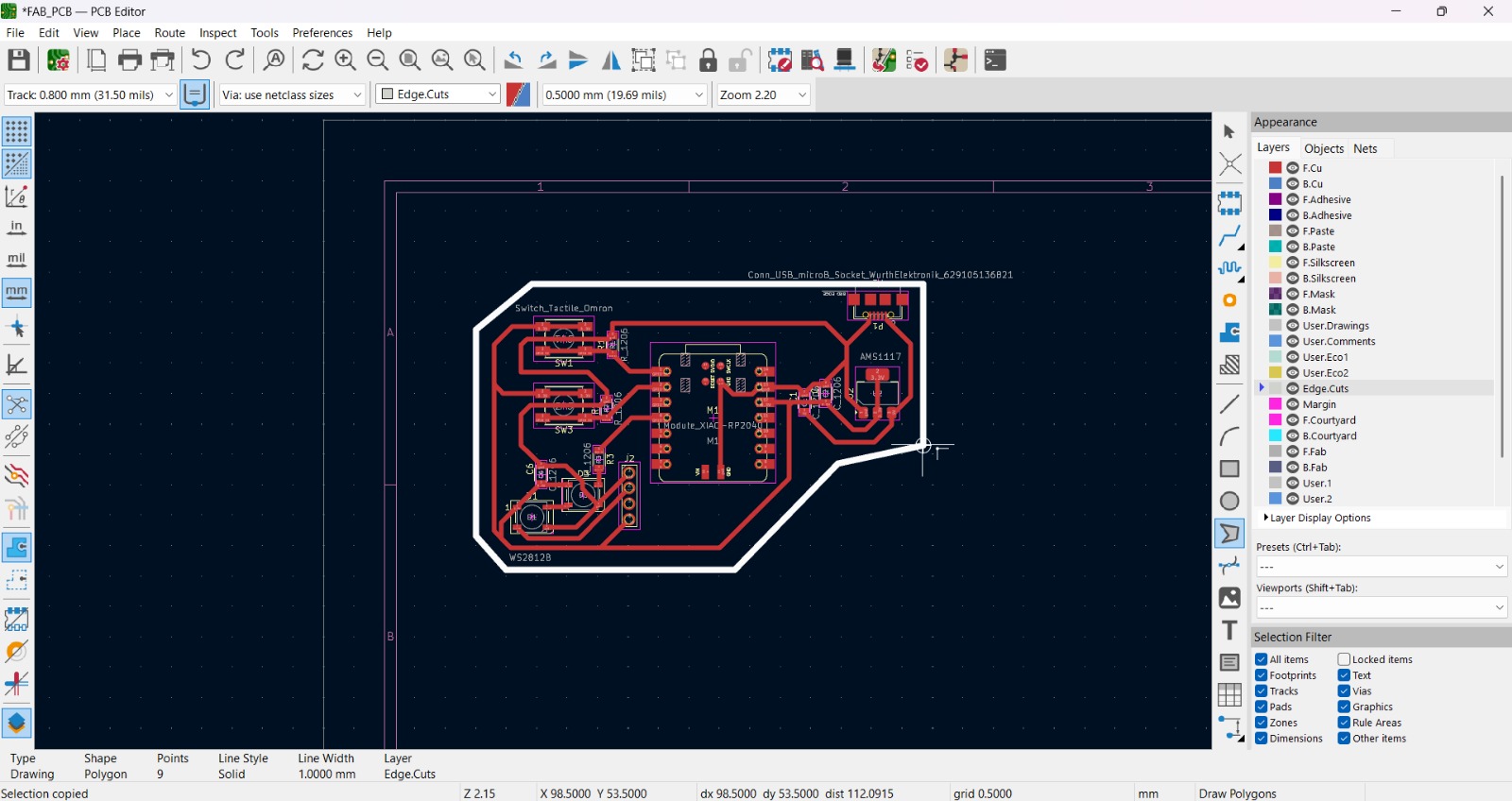
Task: Select the Edge.Cuts layer in the list
Action: (x=1325, y=388)
